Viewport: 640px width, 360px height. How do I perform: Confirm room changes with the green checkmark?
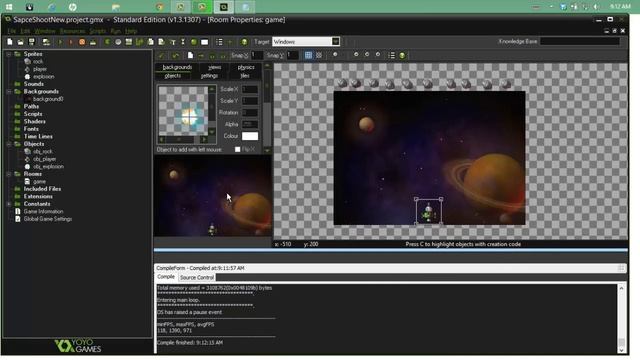click(x=161, y=55)
